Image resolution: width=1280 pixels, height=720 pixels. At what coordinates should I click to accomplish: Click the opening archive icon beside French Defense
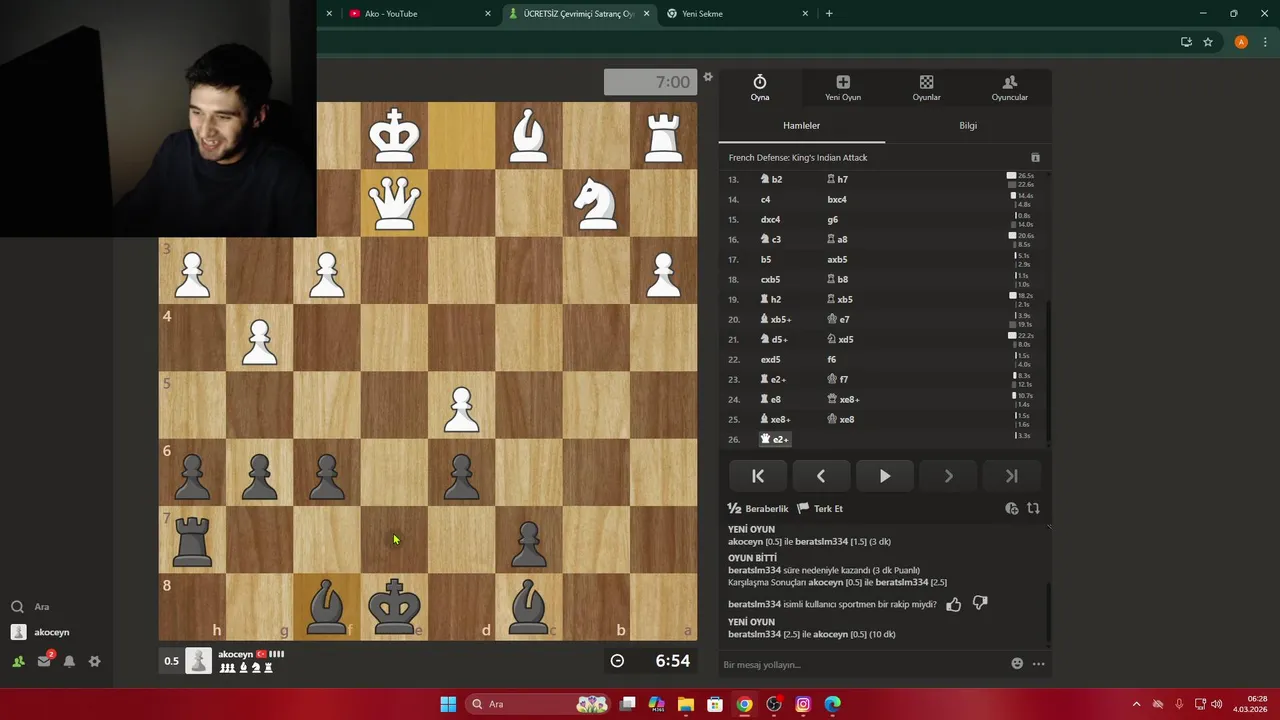pos(1035,158)
